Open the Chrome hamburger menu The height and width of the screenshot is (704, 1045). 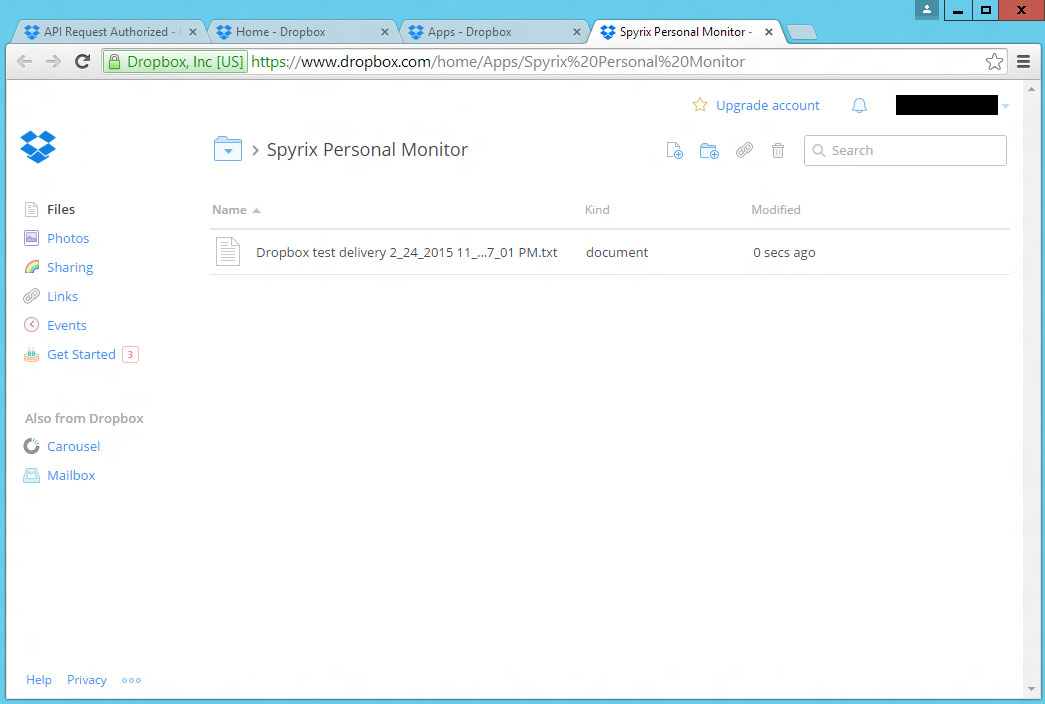point(1024,62)
